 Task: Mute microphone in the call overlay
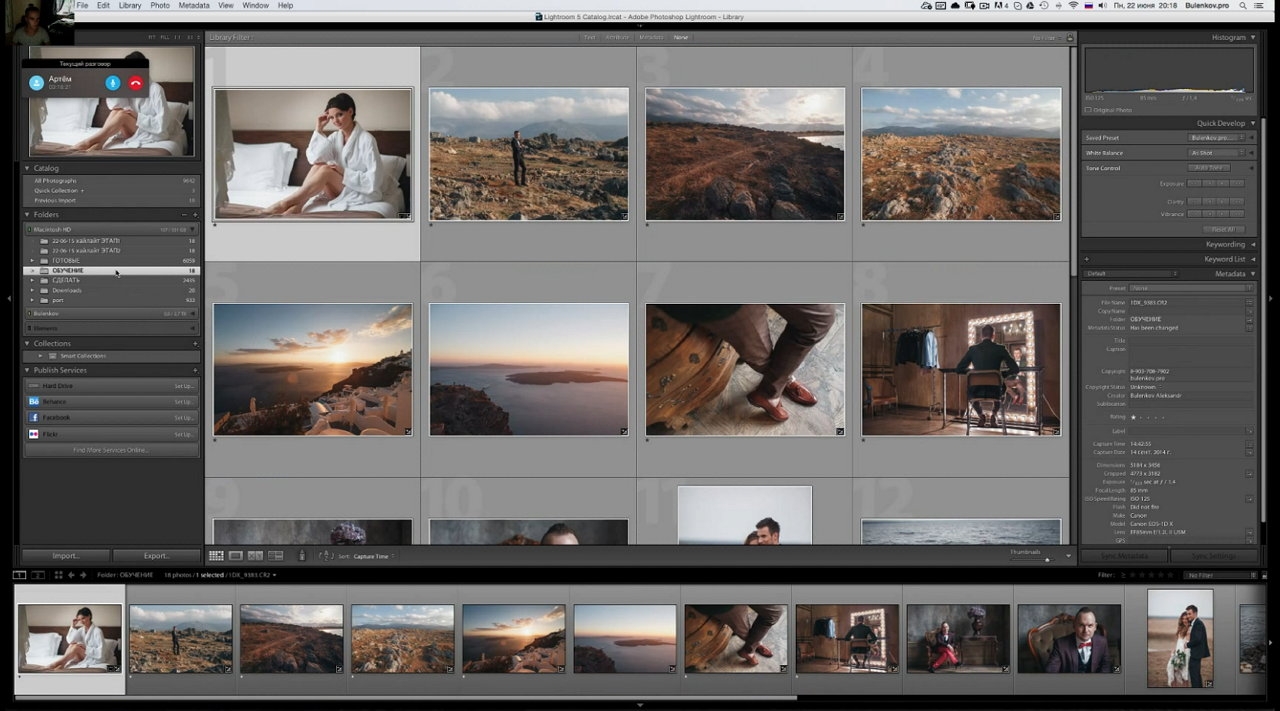pyautogui.click(x=113, y=83)
